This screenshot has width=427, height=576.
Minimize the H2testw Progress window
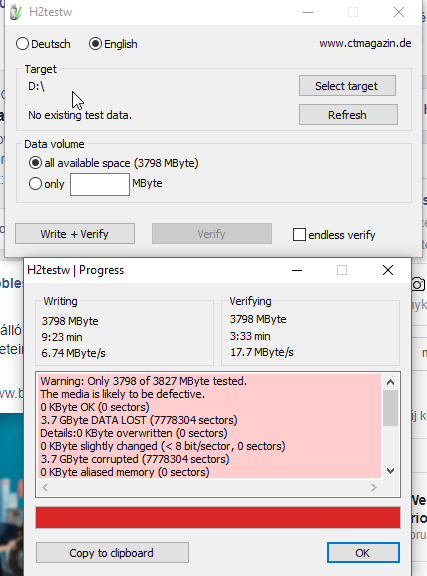(297, 270)
